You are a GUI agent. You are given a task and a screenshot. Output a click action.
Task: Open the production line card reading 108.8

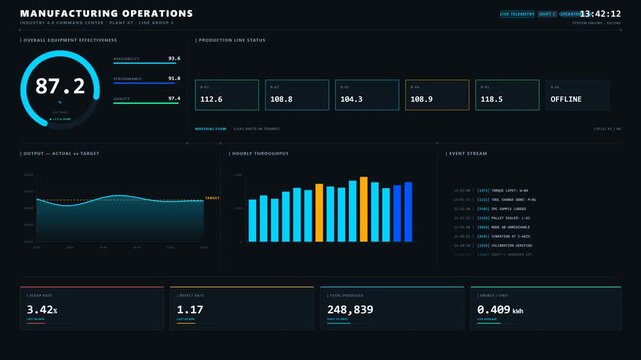(x=297, y=95)
